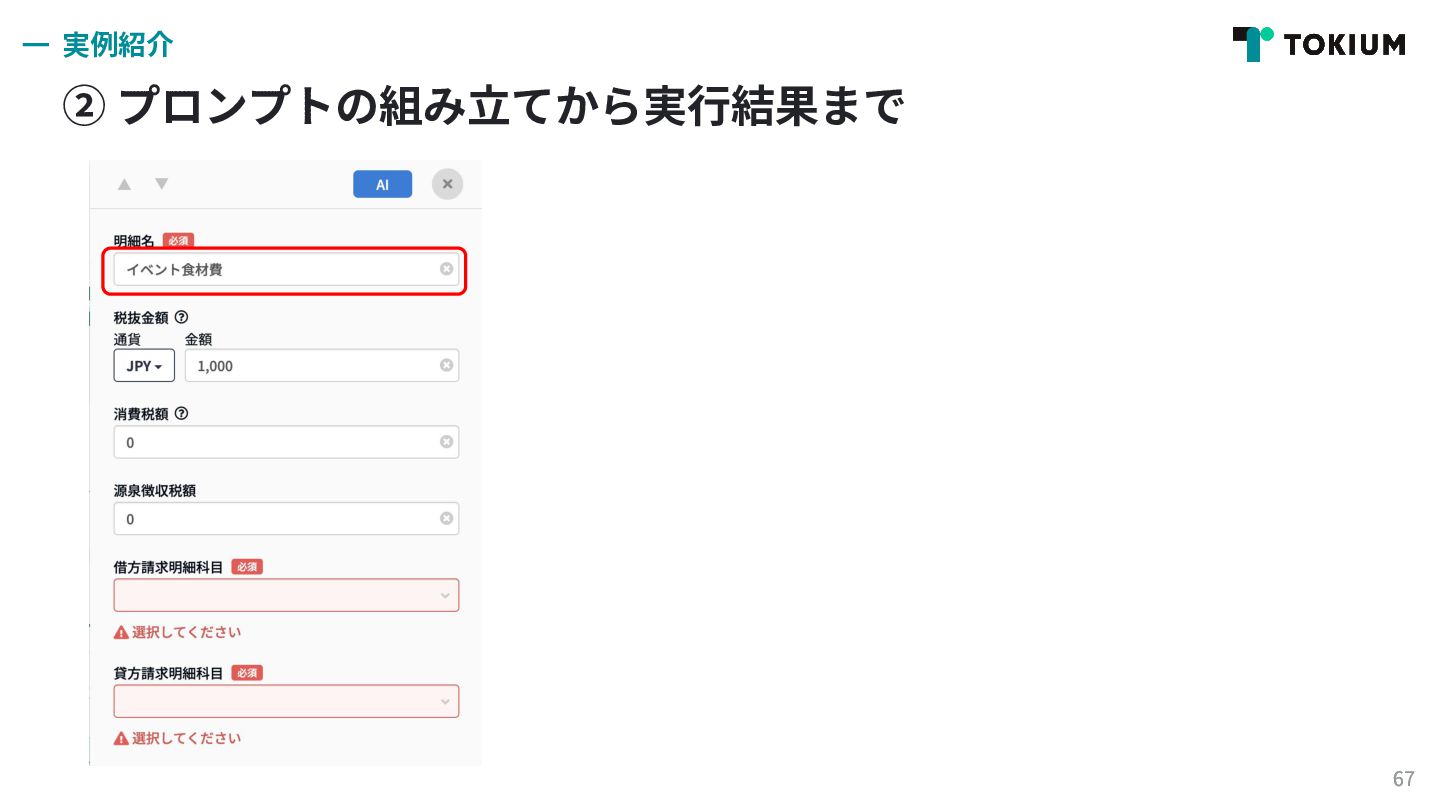Click the up arrow navigation icon
This screenshot has height=810, width=1440.
124,184
